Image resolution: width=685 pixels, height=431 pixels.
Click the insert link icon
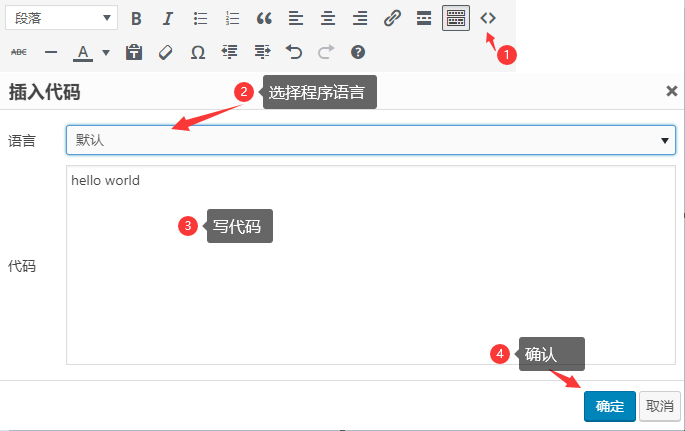click(392, 18)
